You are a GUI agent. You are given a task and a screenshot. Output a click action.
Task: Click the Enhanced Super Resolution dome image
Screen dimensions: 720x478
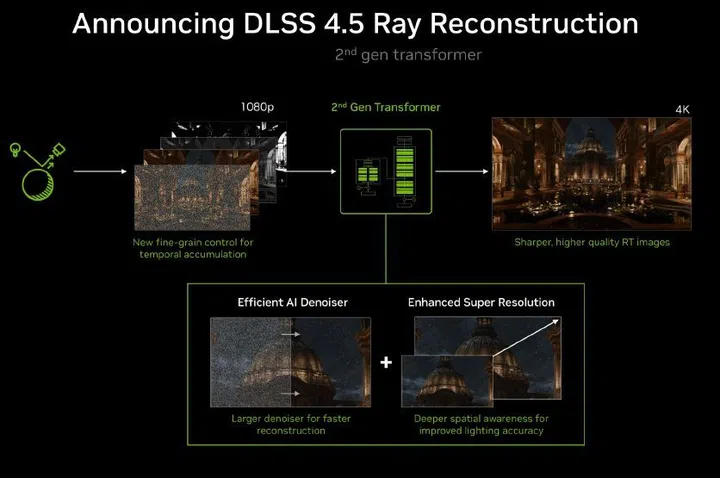[x=481, y=362]
